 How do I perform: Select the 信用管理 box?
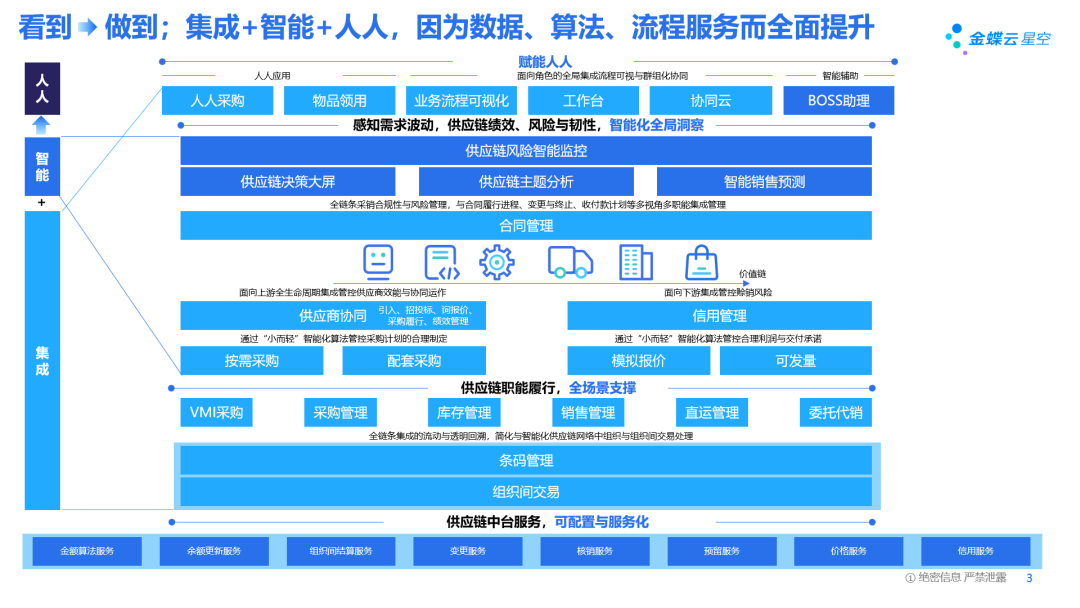720,315
